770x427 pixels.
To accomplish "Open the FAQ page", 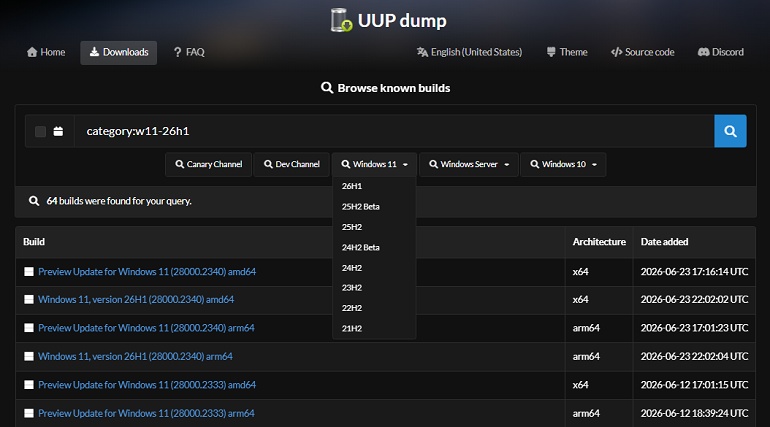I will pos(189,52).
